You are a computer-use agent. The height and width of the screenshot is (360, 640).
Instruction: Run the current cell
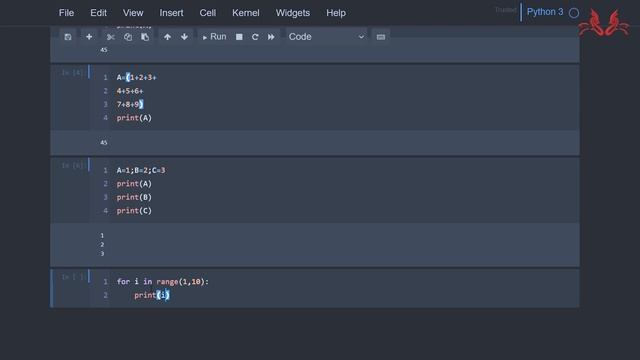click(x=214, y=37)
